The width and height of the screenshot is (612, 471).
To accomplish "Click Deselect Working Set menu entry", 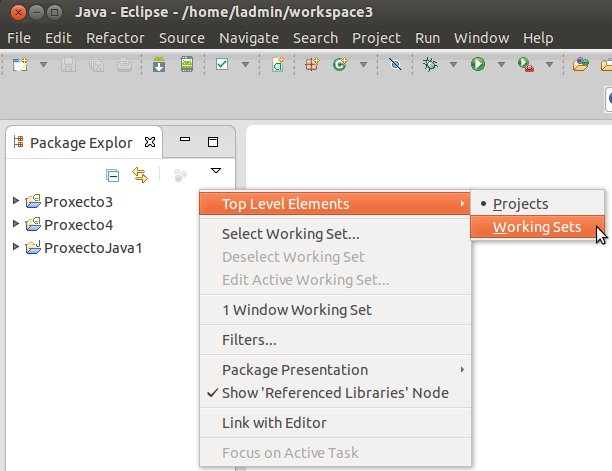I will 335,257.
